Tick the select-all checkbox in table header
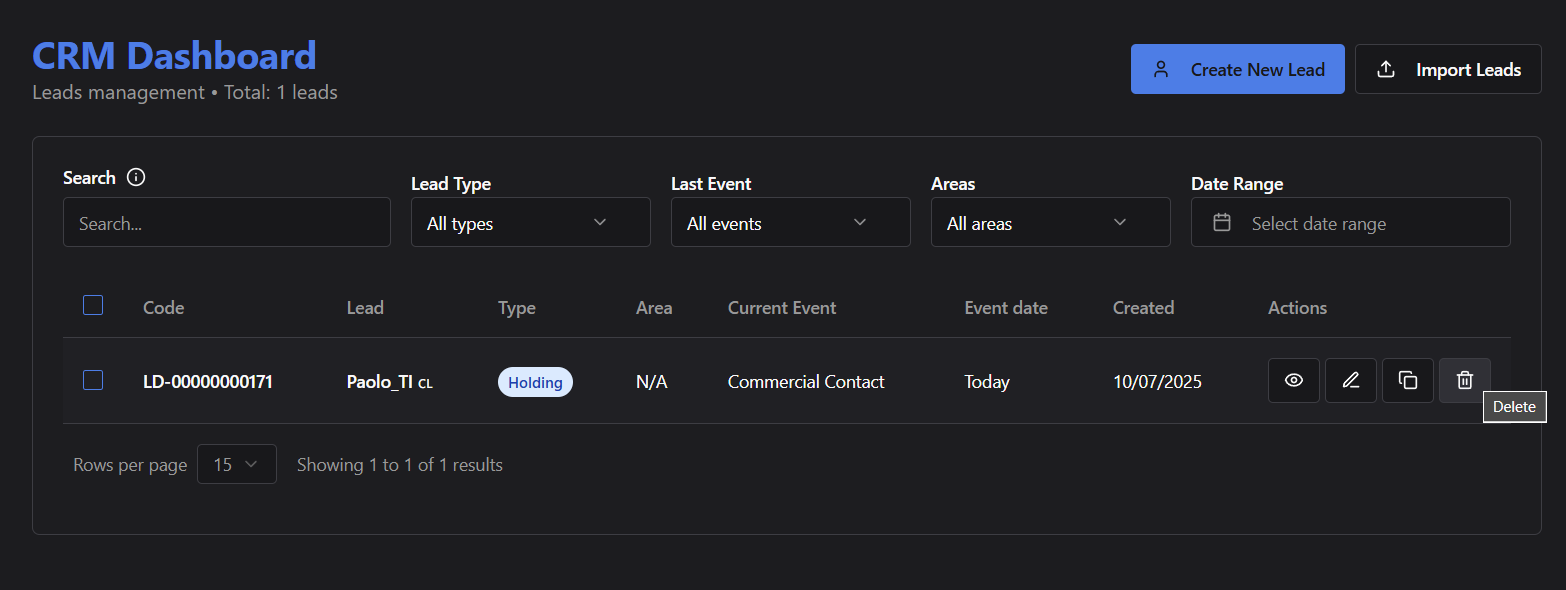Screen dimensions: 1566x590 point(93,306)
